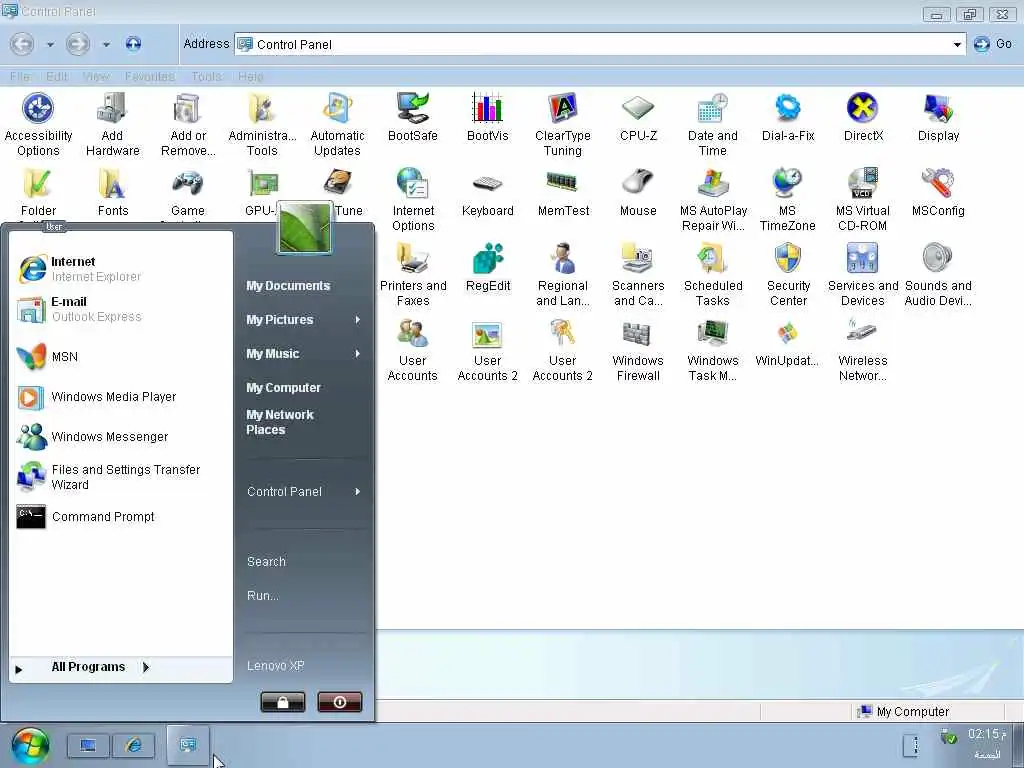1024x768 pixels.
Task: Launch the BootSafe icon
Action: point(413,118)
